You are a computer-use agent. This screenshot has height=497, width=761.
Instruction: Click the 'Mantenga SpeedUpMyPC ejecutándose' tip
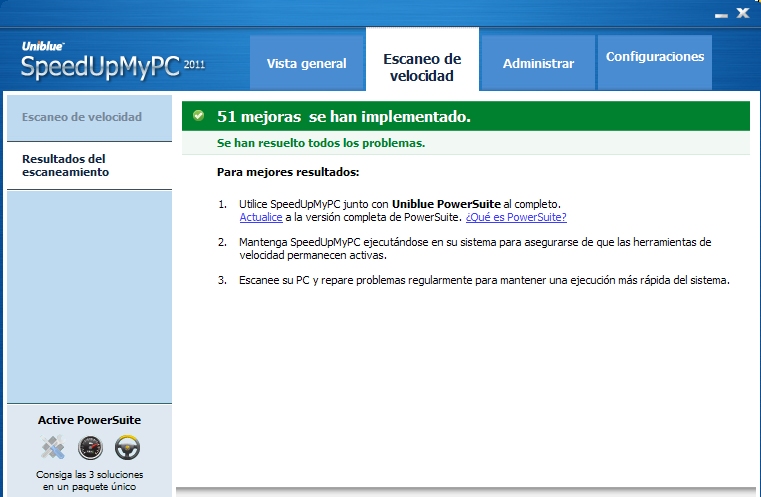click(x=475, y=248)
